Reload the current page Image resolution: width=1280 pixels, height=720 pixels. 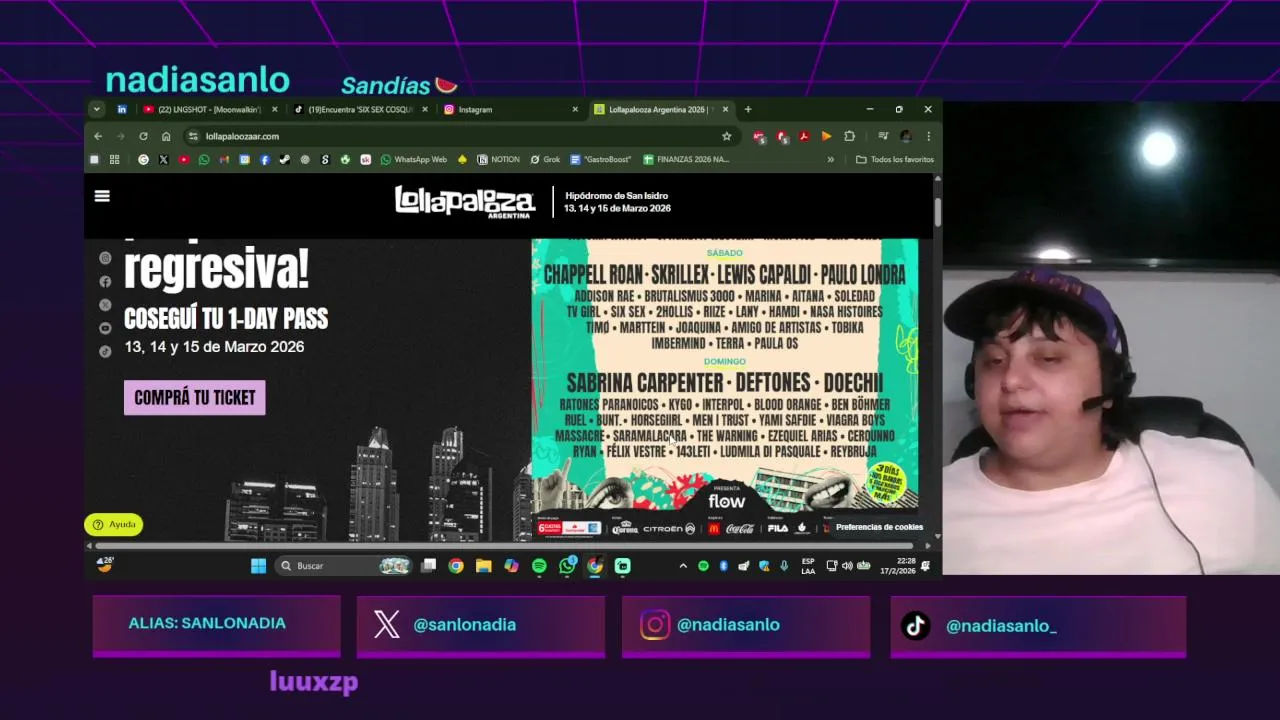(x=143, y=136)
